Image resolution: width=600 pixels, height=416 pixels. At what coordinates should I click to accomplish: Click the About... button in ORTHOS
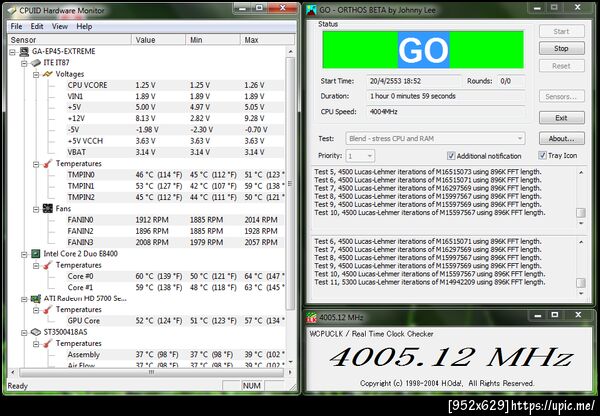[561, 139]
